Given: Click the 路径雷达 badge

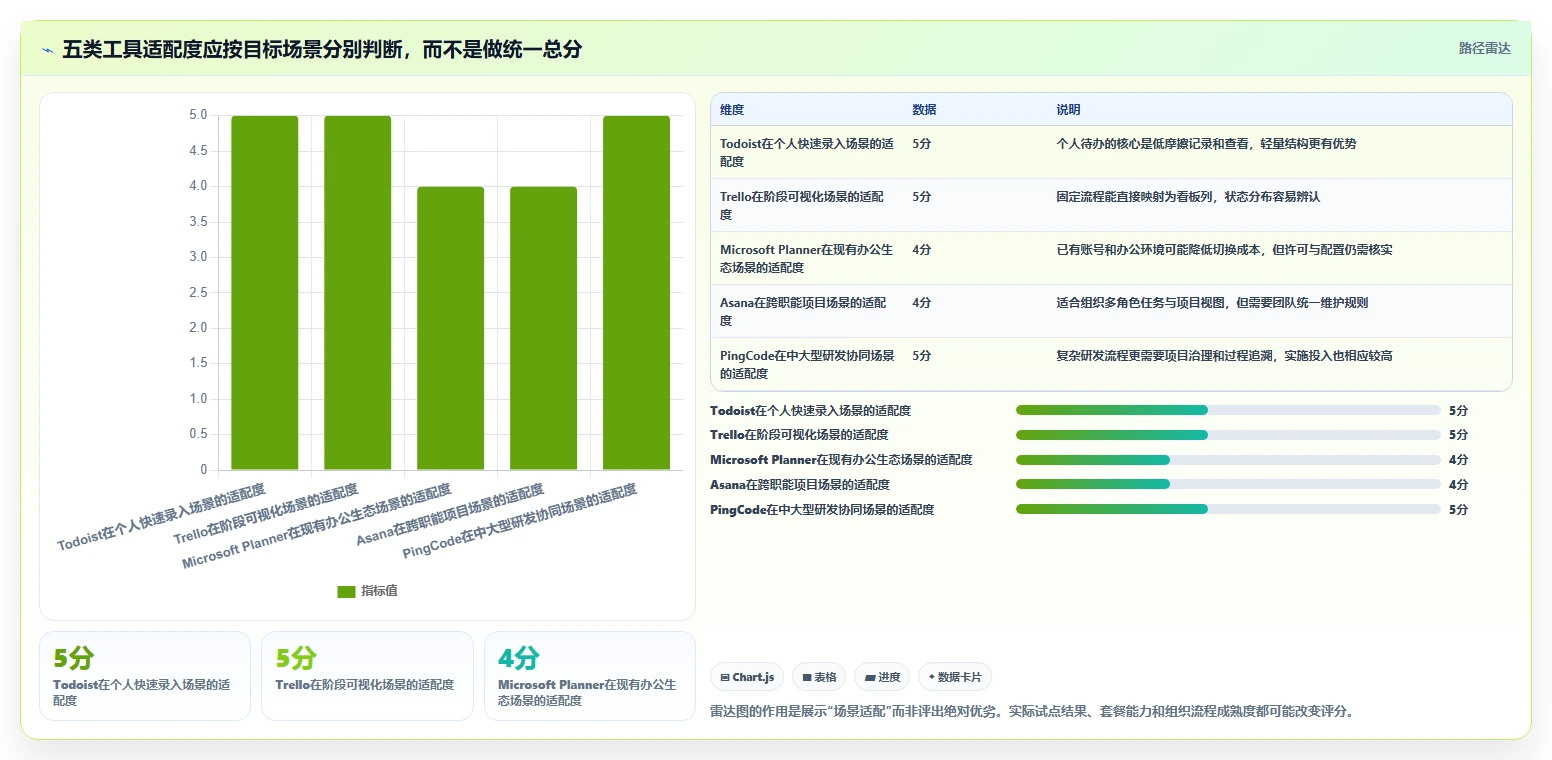Looking at the screenshot, I should [x=1484, y=48].
